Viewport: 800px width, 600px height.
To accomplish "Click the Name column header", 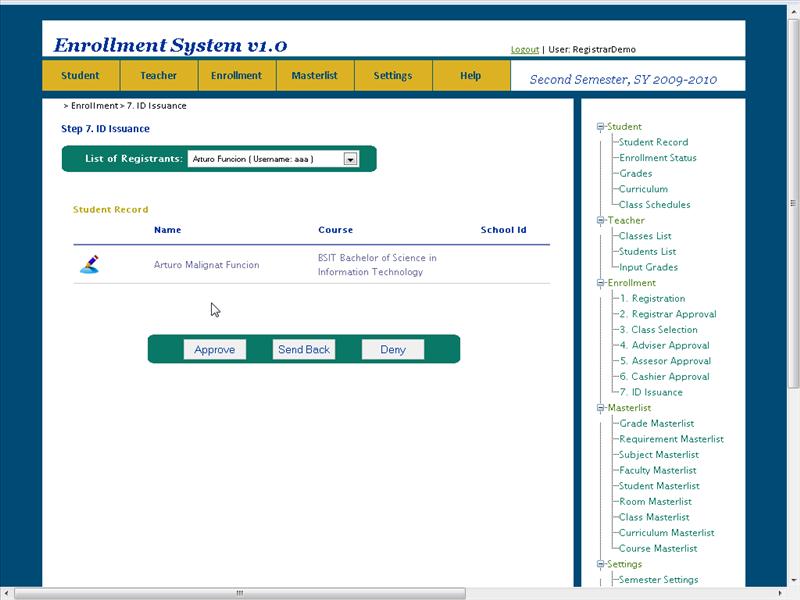I will [167, 230].
